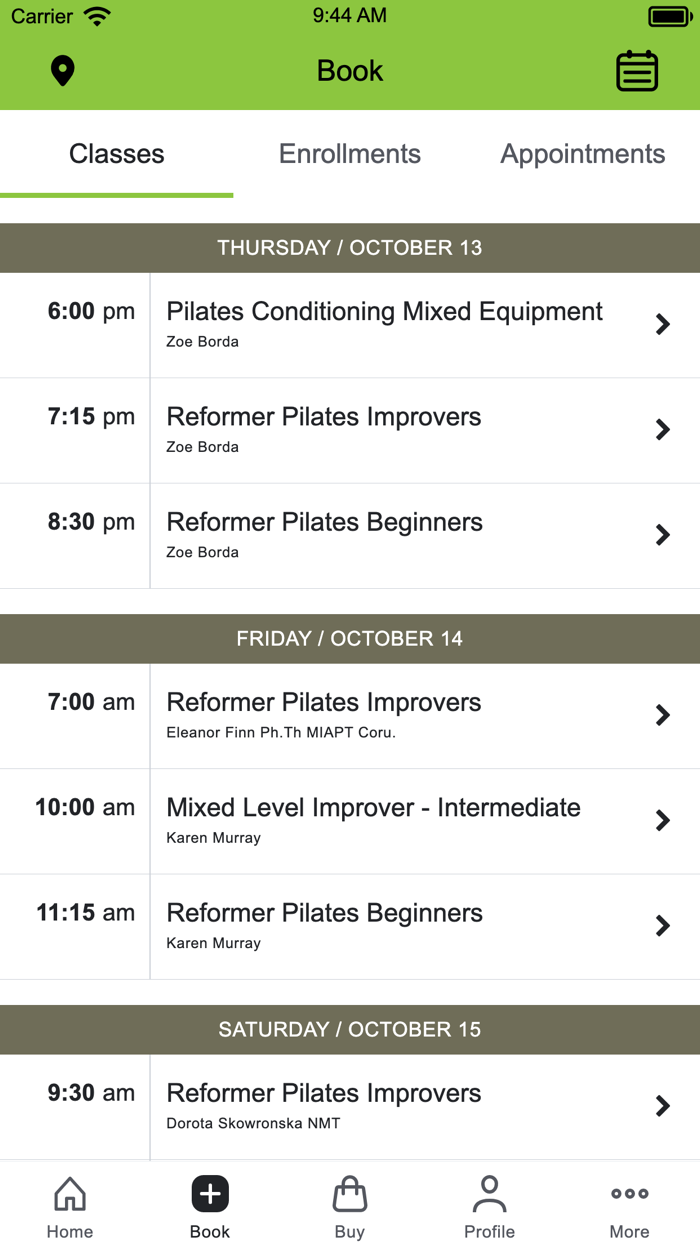Expand the 8:30 pm Reformer Beginners chevron
Viewport: 700px width, 1244px height.
tap(662, 535)
